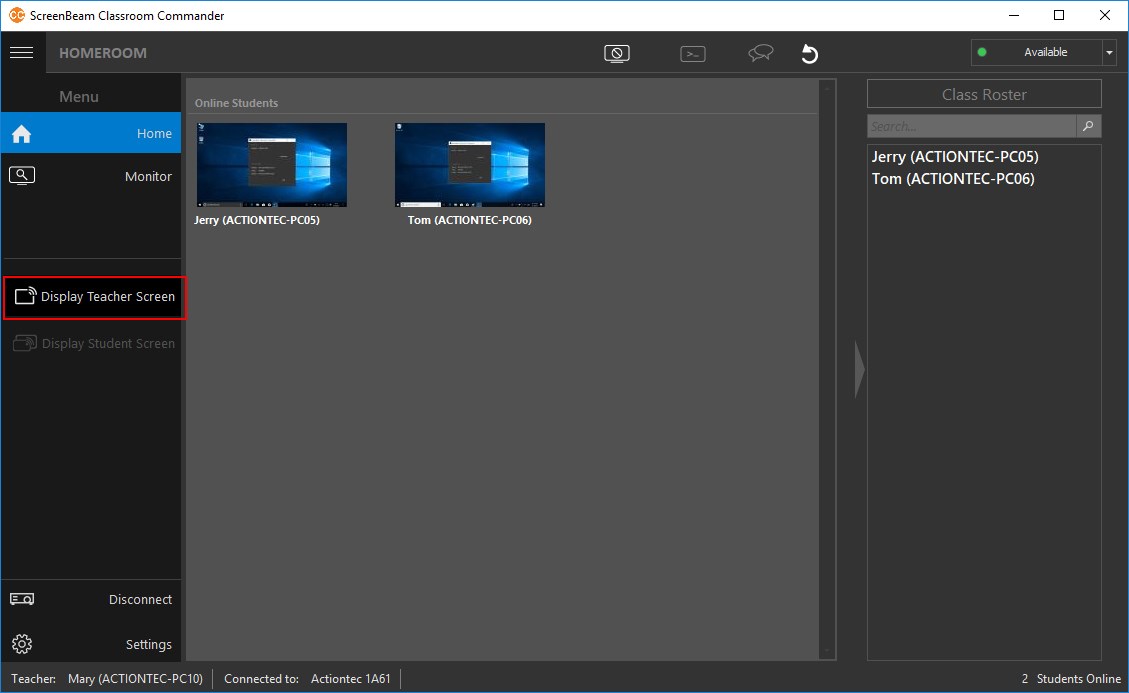The height and width of the screenshot is (693, 1129).
Task: Click Actiontec 1A61 in status bar
Action: click(351, 679)
